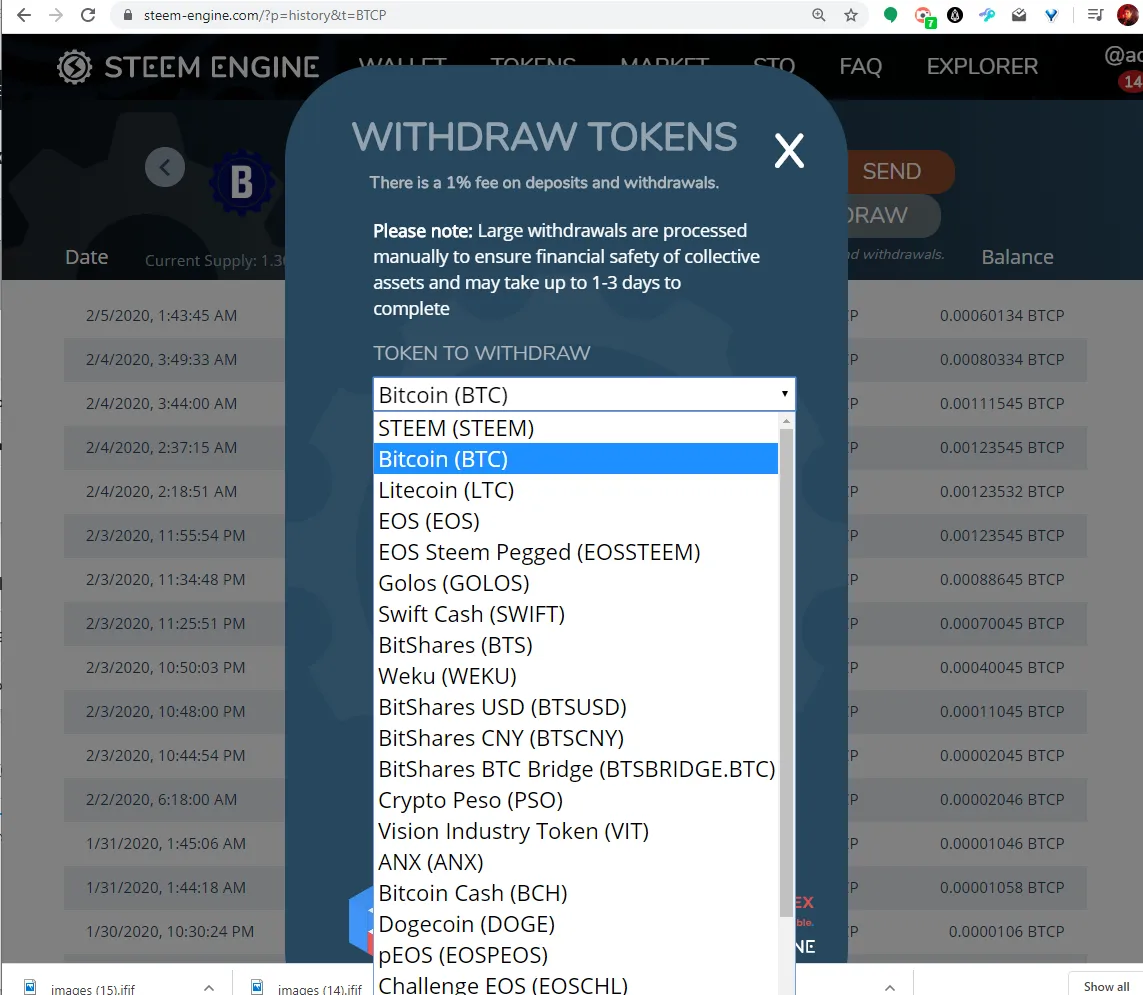
Task: Reload the page in the browser
Action: point(88,15)
